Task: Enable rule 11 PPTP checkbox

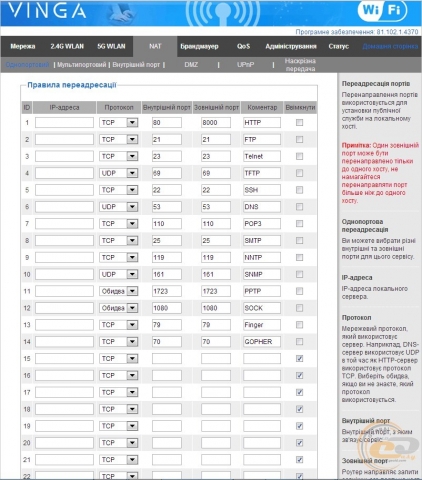Action: (x=299, y=291)
